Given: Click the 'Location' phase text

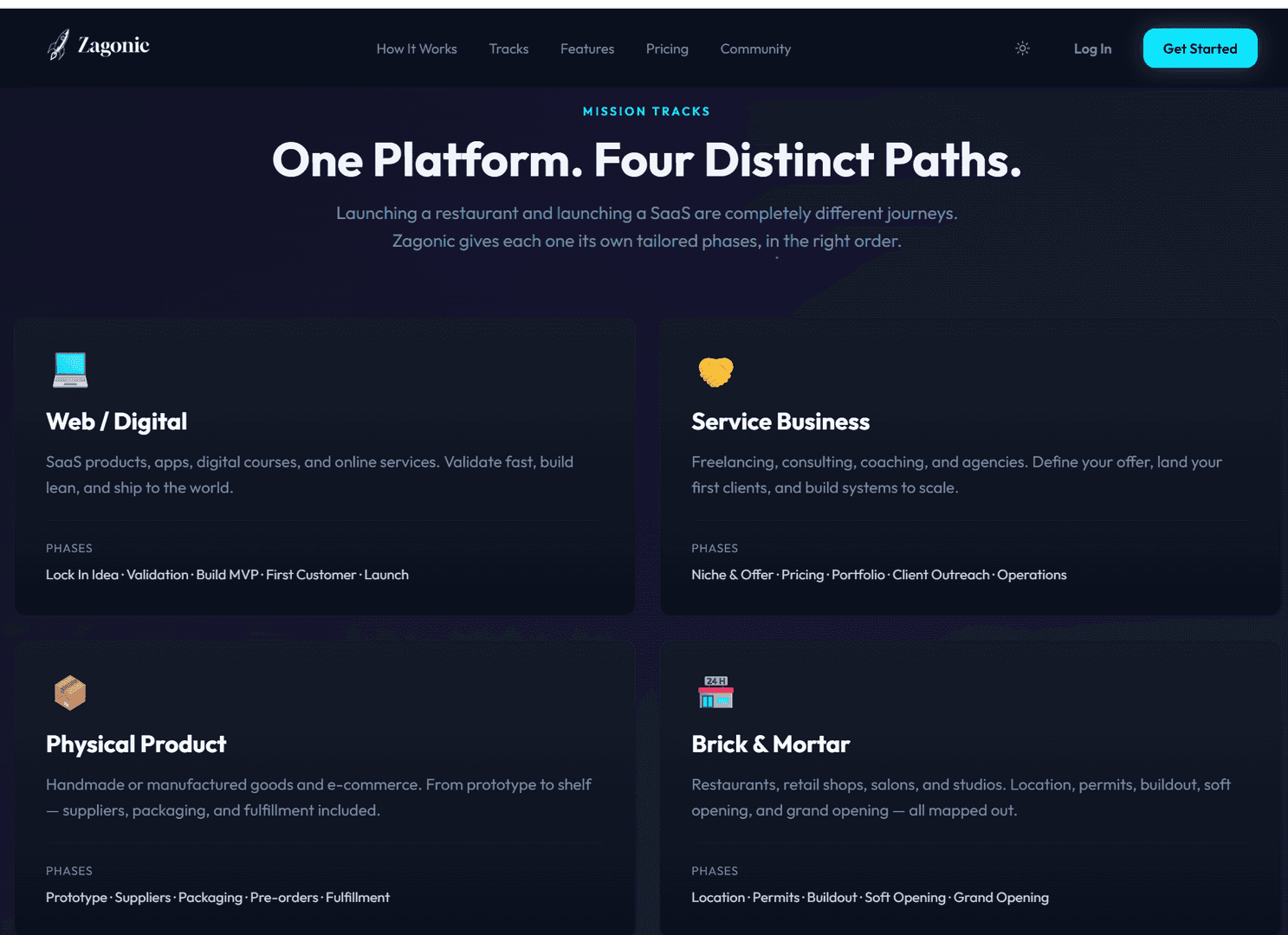Looking at the screenshot, I should pos(718,898).
